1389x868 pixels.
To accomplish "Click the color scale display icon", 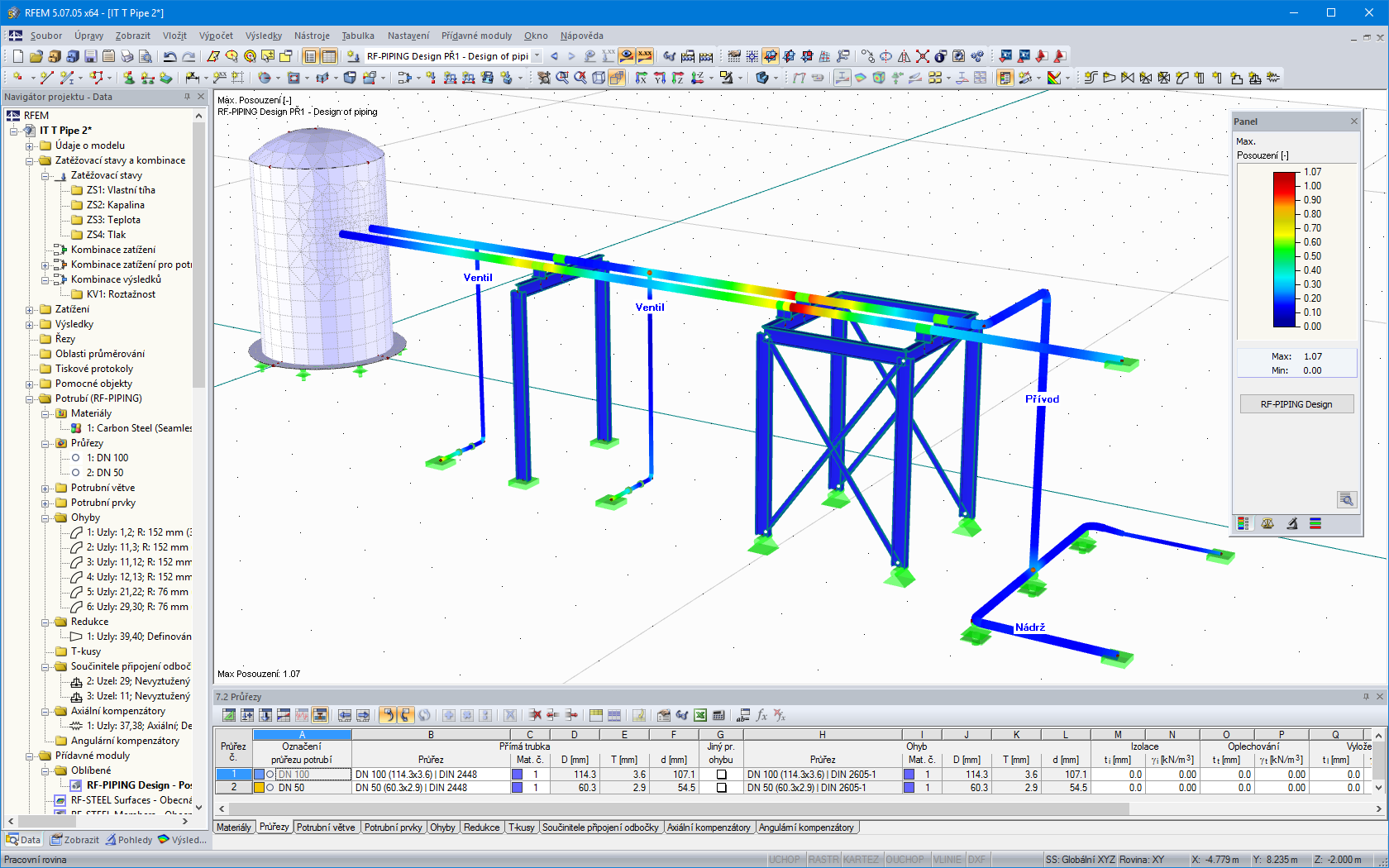I will point(1053,78).
